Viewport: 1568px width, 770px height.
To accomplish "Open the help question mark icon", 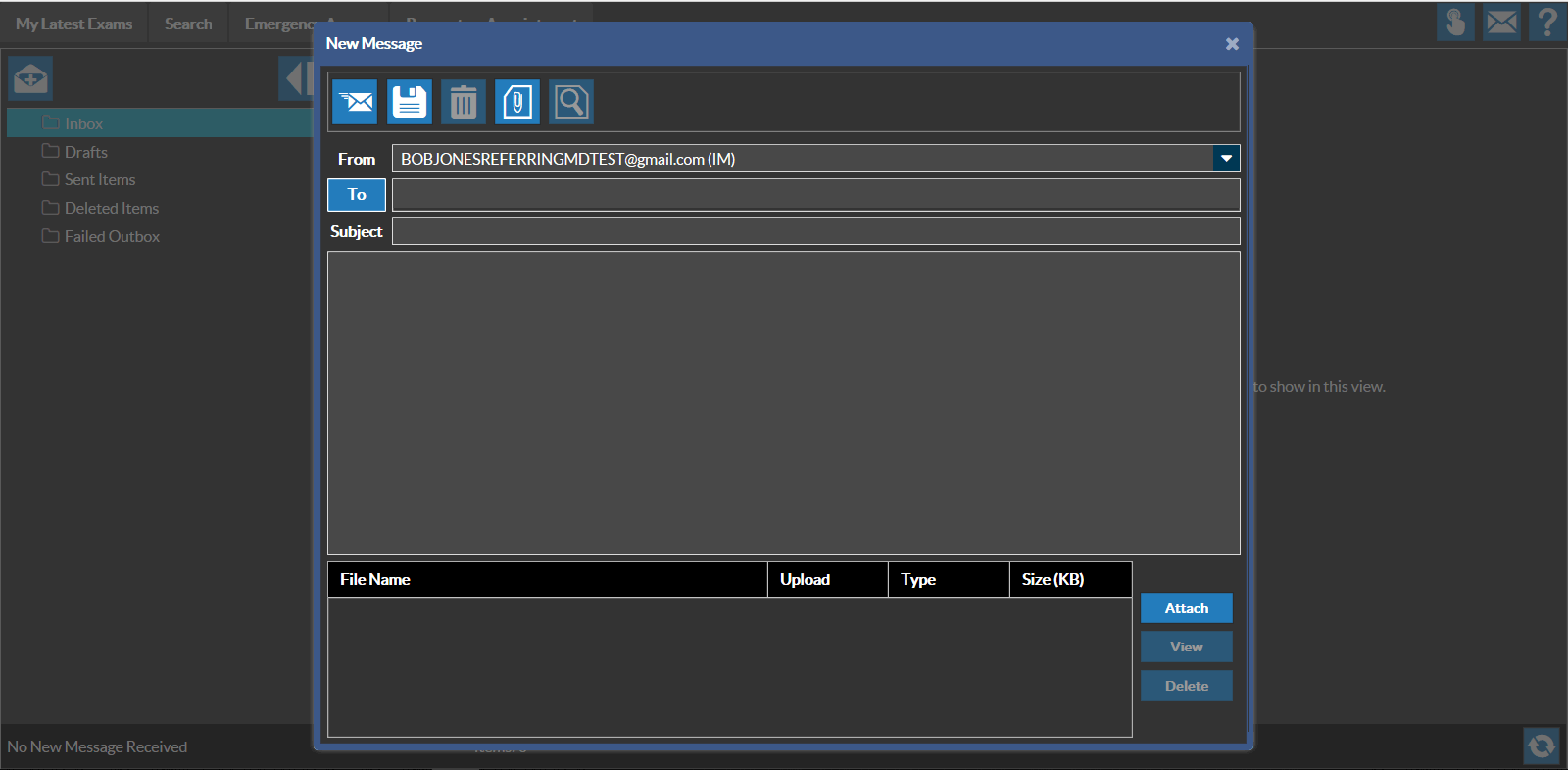I will (x=1547, y=23).
